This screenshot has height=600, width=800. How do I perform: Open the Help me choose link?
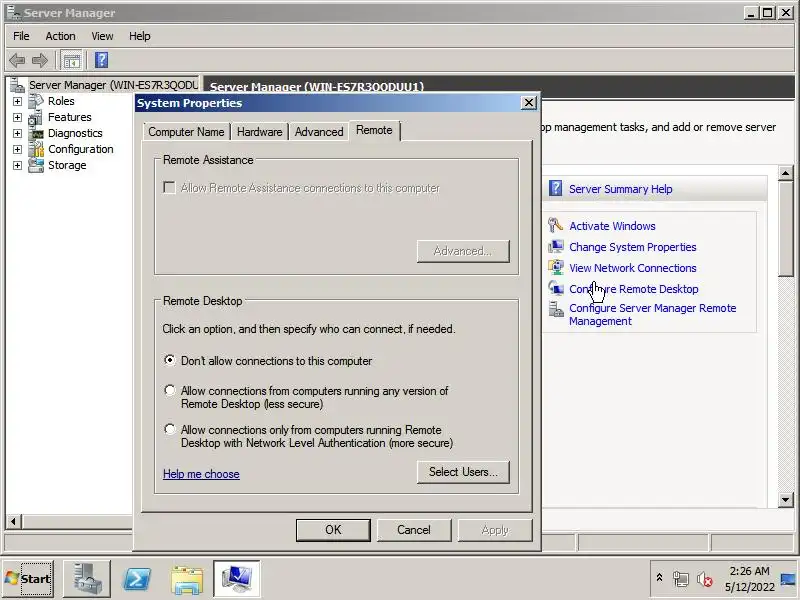(201, 473)
